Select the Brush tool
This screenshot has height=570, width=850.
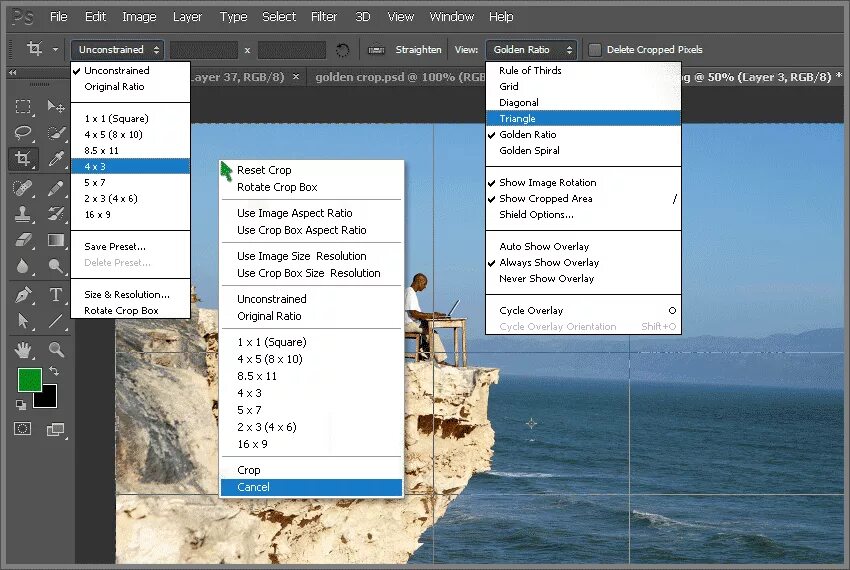55,187
